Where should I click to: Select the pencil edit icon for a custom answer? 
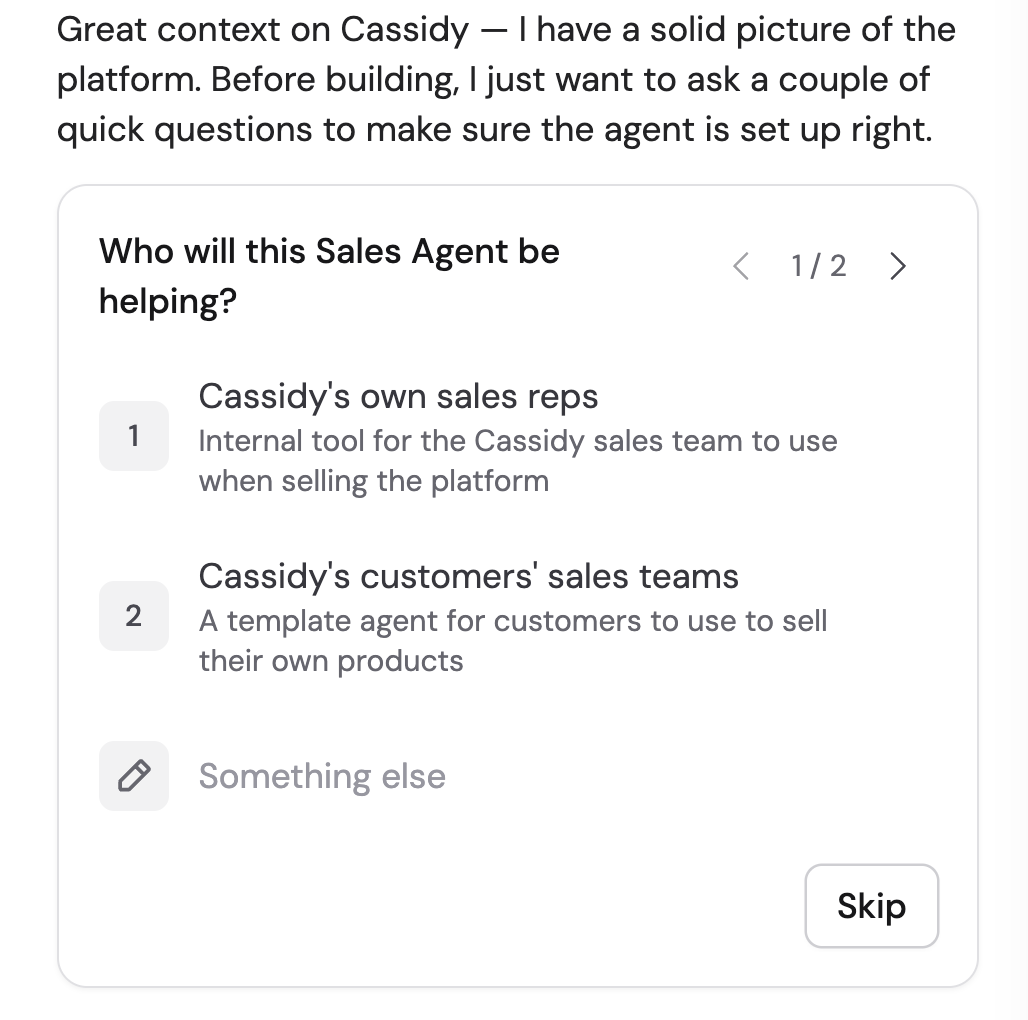point(133,776)
